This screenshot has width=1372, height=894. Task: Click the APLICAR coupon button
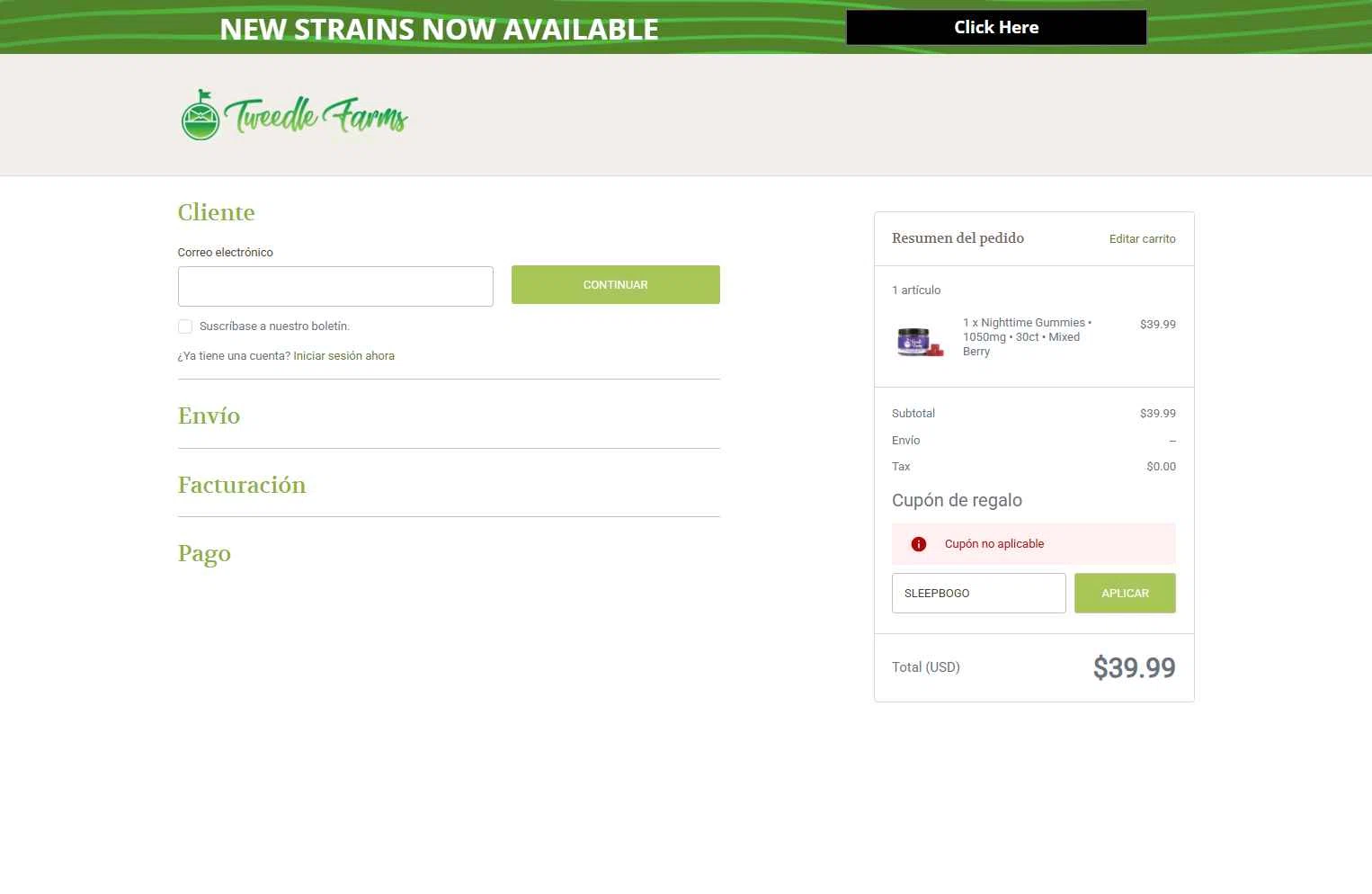1125,594
